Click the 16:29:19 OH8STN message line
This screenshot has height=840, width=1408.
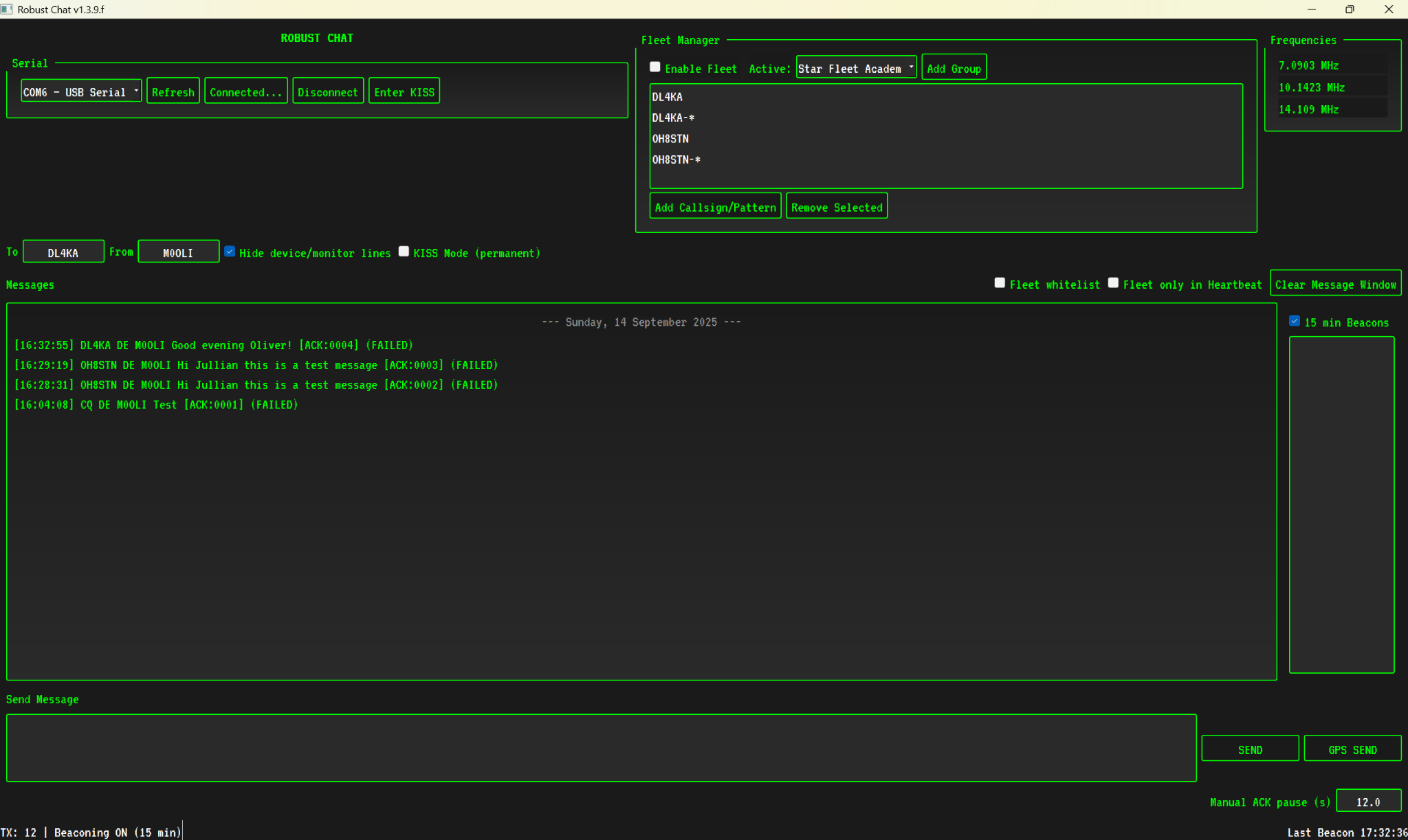(256, 365)
